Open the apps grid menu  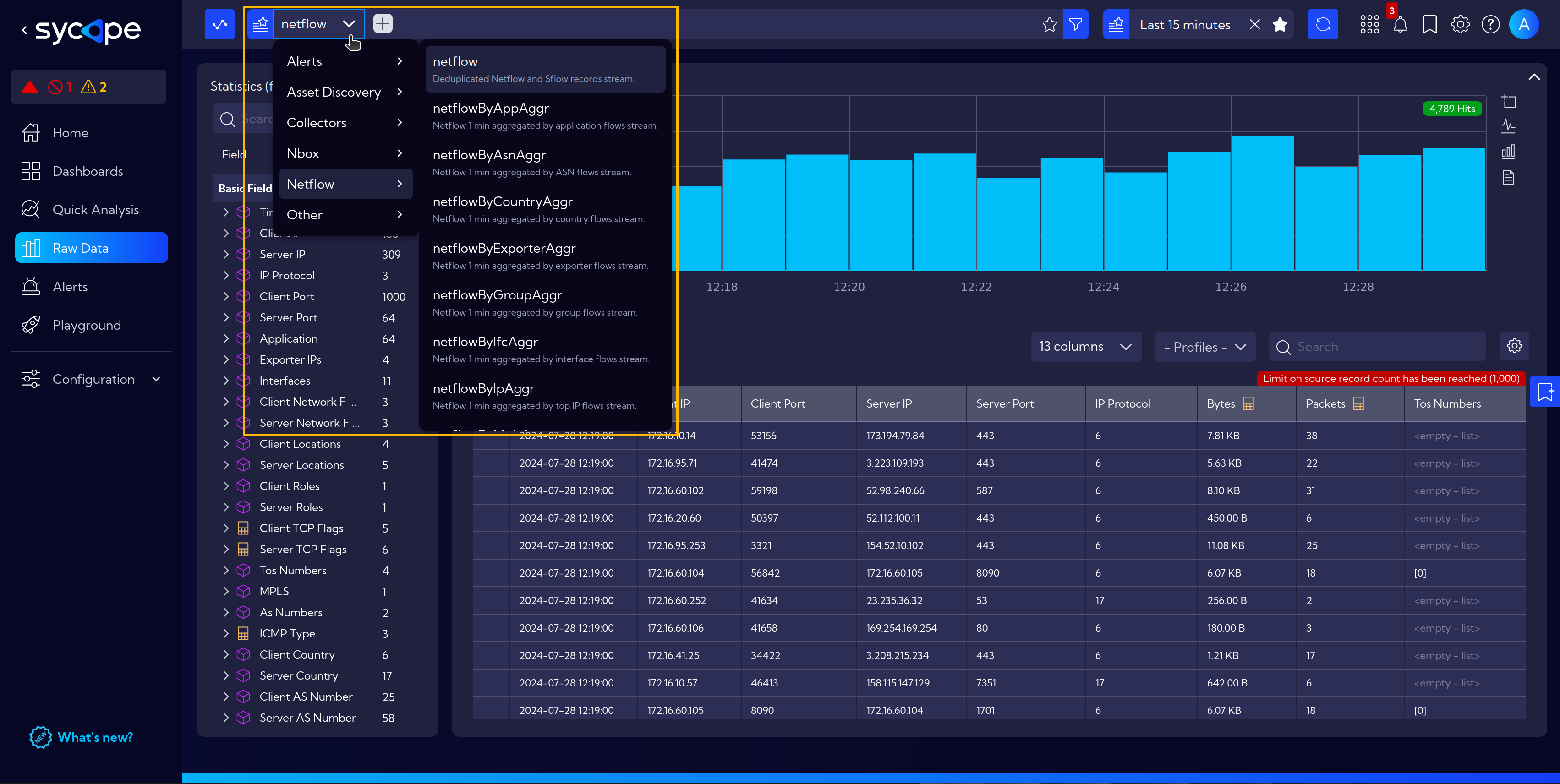coord(1369,24)
